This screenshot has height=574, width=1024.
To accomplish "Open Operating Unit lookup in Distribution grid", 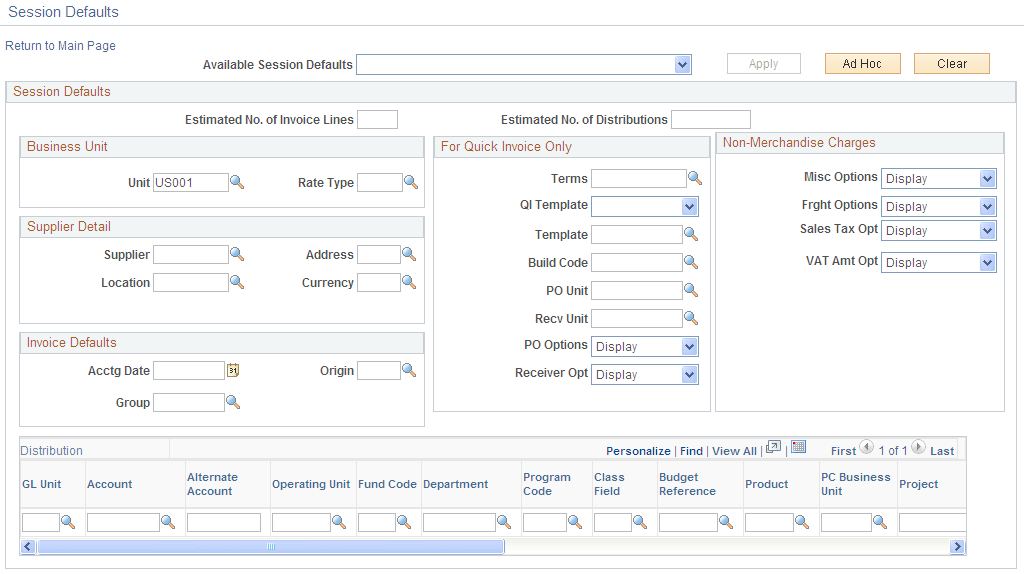I will [x=338, y=522].
